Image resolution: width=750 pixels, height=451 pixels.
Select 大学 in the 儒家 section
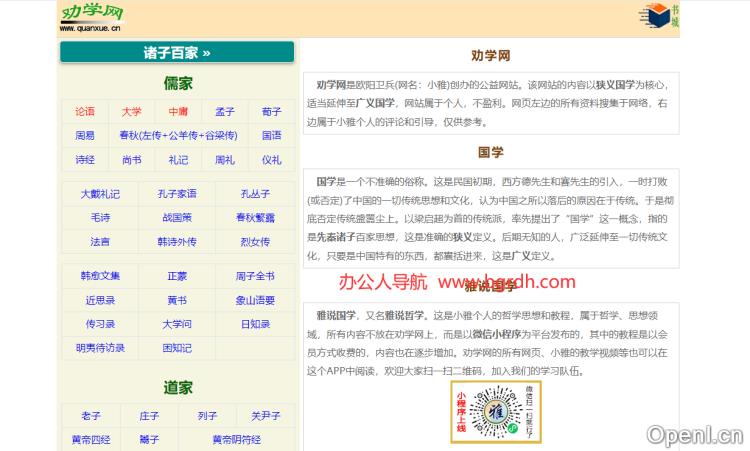(x=132, y=111)
